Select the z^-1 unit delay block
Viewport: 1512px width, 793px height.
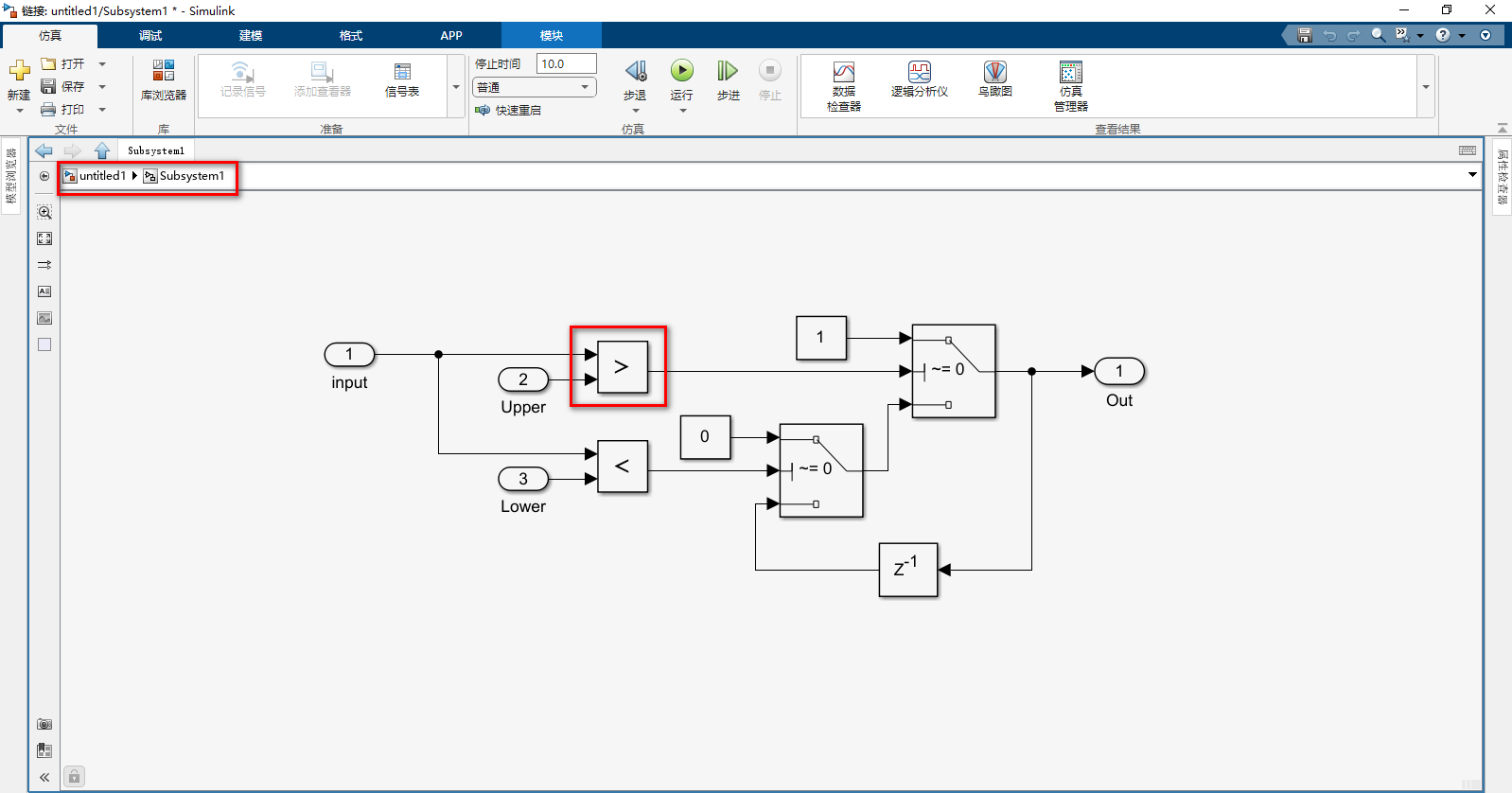tap(908, 570)
